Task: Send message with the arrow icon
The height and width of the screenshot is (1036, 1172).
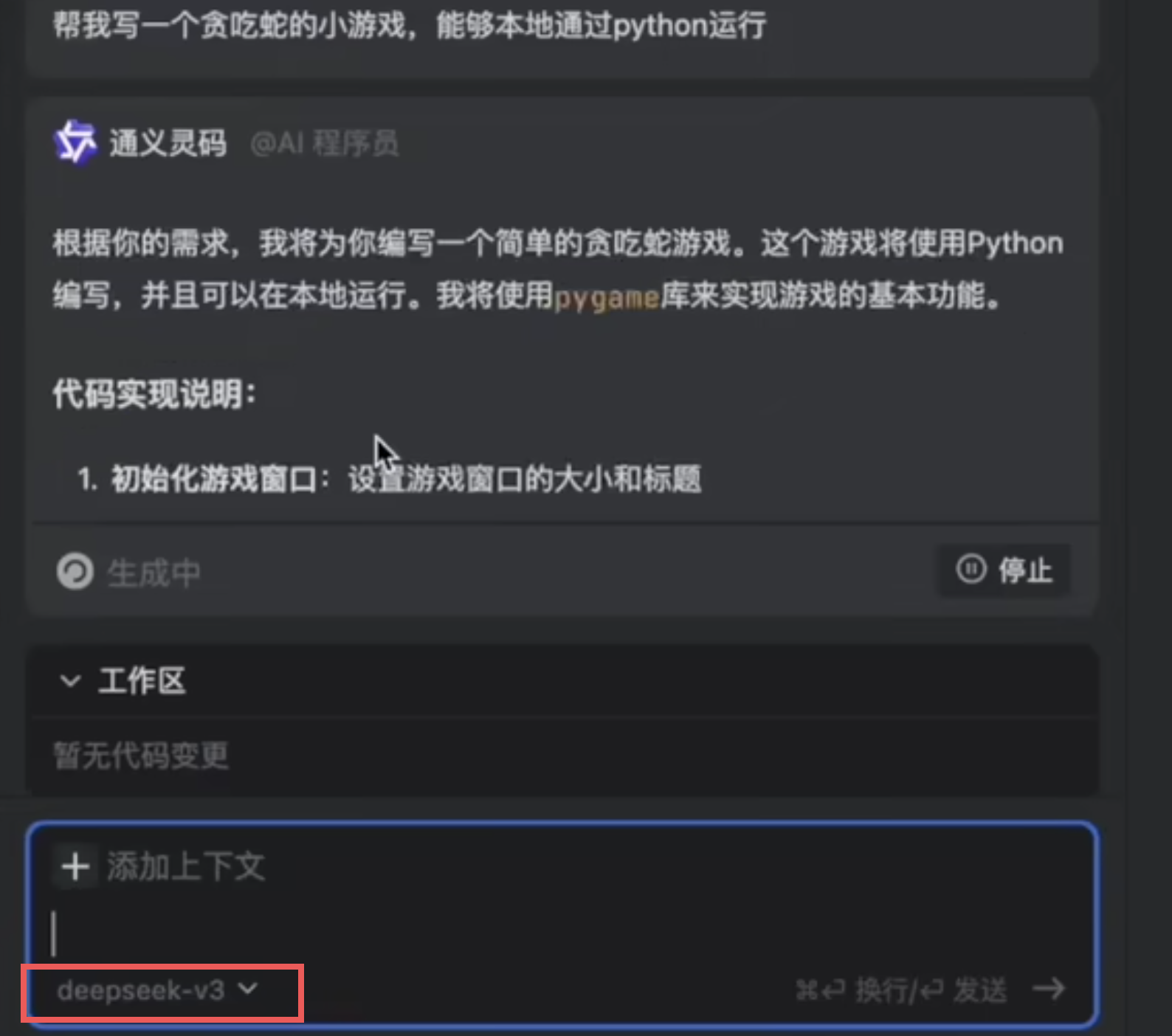Action: pyautogui.click(x=1049, y=988)
